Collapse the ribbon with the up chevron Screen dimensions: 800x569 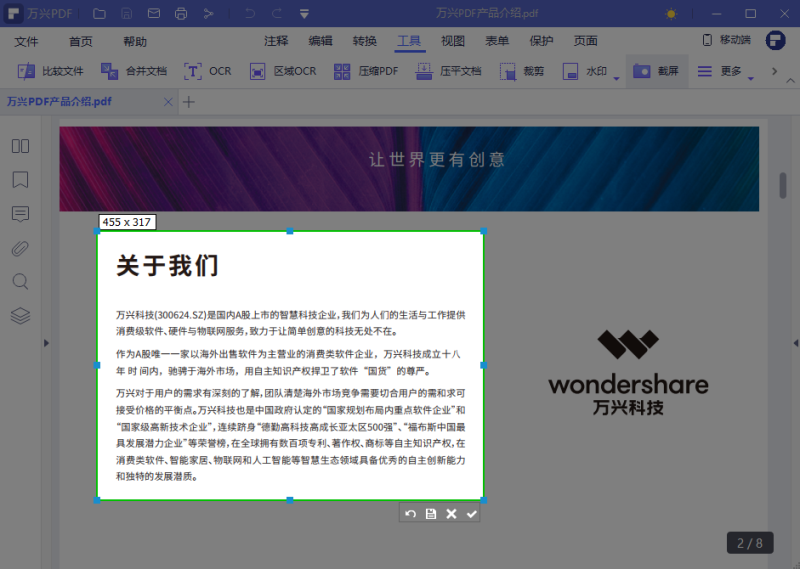pyautogui.click(x=790, y=81)
